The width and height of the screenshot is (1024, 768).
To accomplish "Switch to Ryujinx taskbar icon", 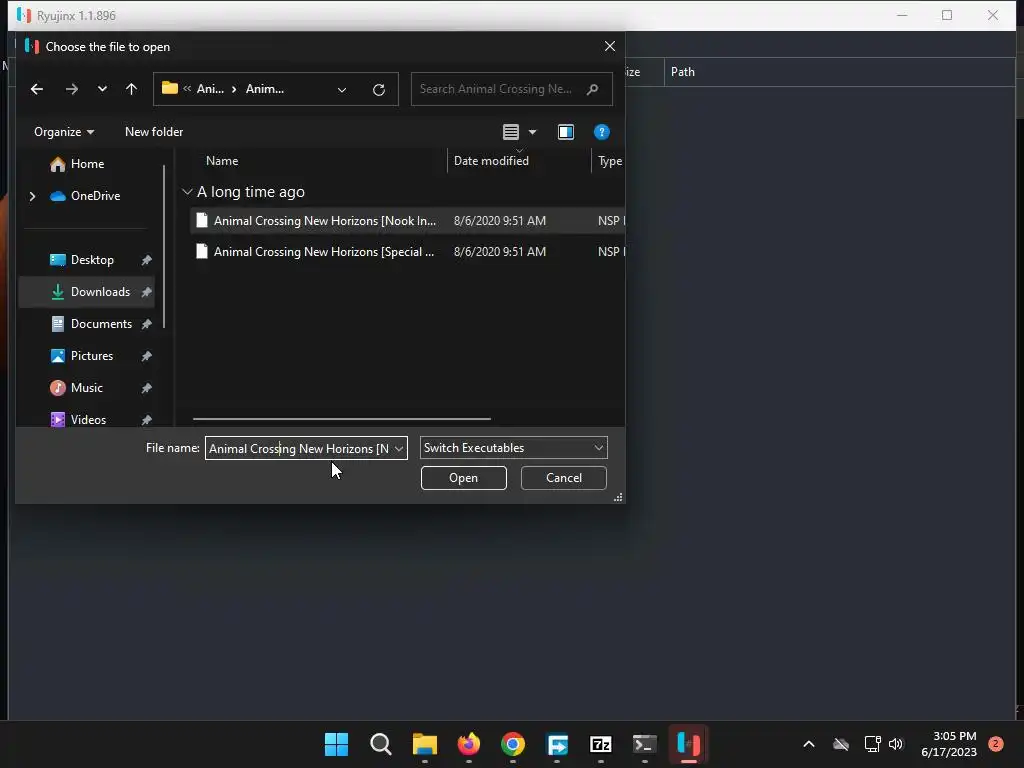I will coord(689,744).
